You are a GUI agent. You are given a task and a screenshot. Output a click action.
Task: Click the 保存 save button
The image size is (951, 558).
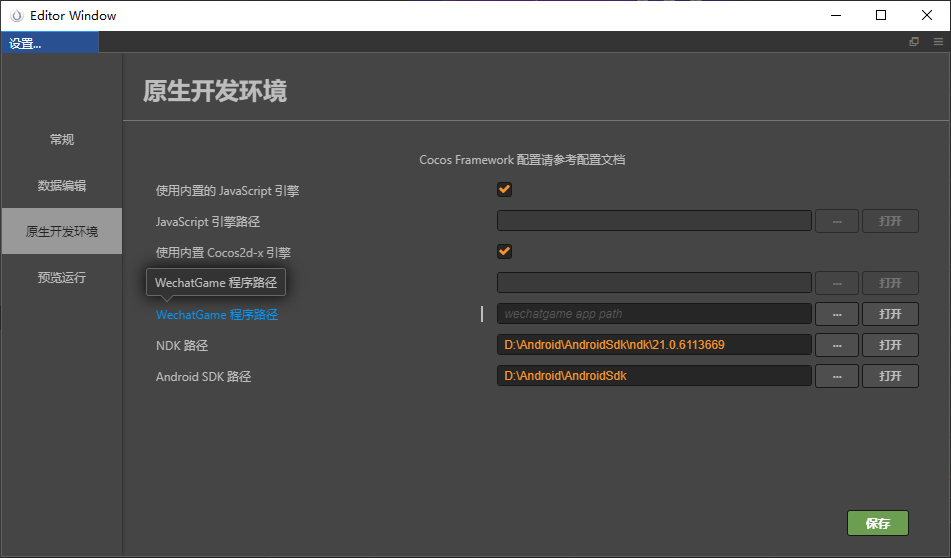point(878,523)
